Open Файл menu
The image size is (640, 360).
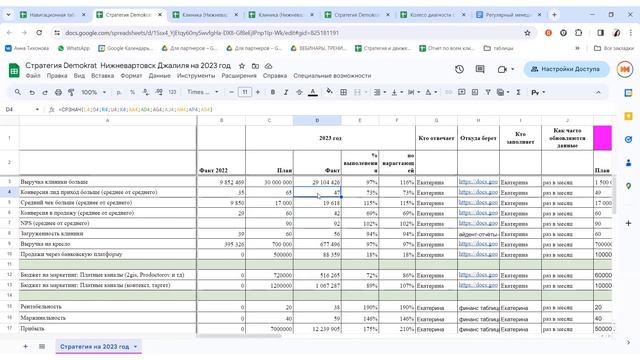33,76
